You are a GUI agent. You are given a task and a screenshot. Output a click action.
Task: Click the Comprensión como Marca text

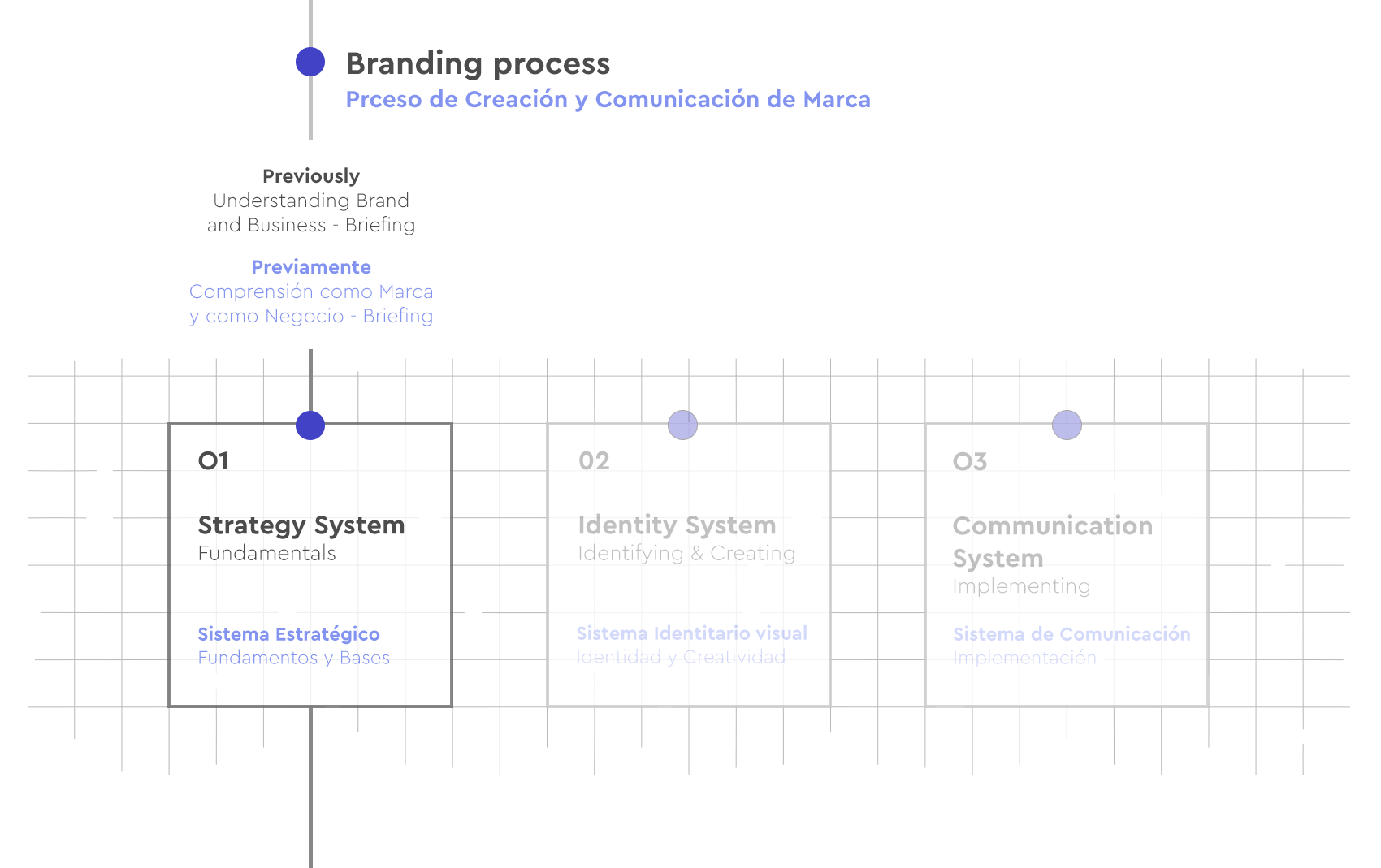coord(311,304)
